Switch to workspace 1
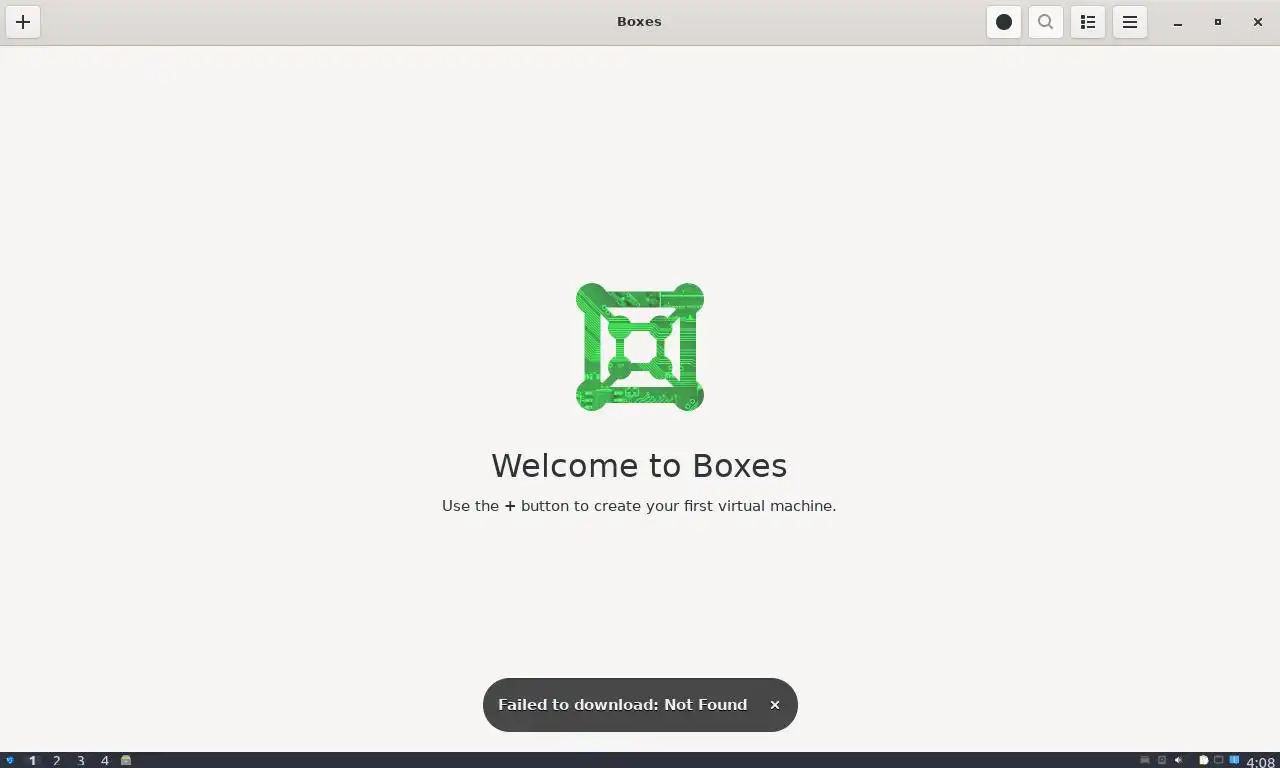 tap(32, 760)
